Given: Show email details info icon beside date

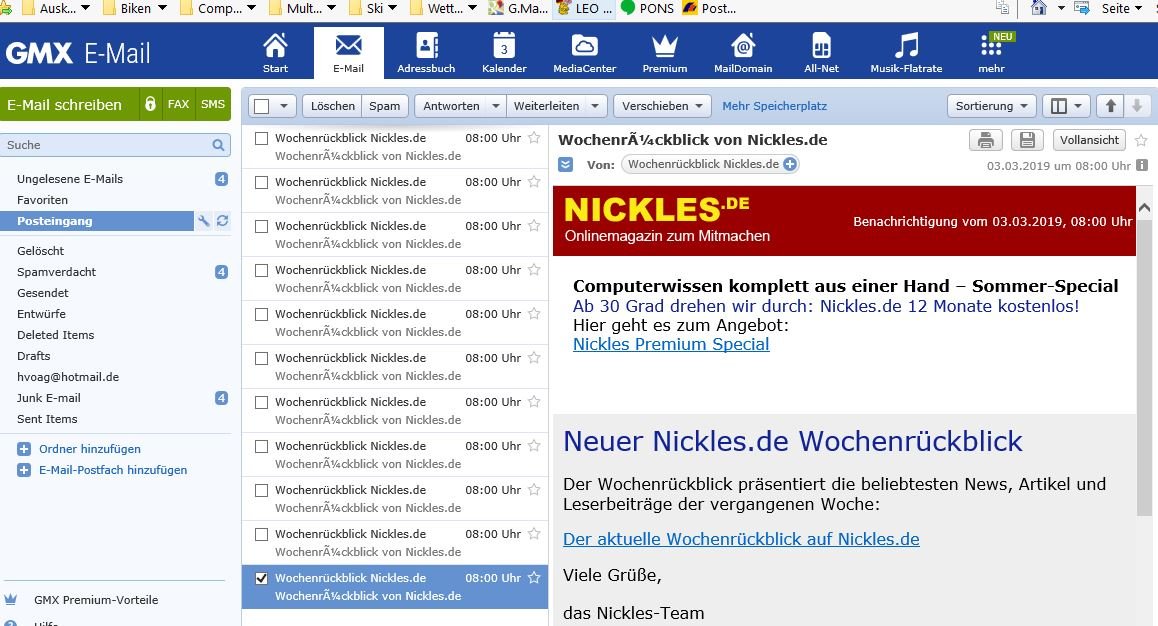Looking at the screenshot, I should coord(1142,165).
